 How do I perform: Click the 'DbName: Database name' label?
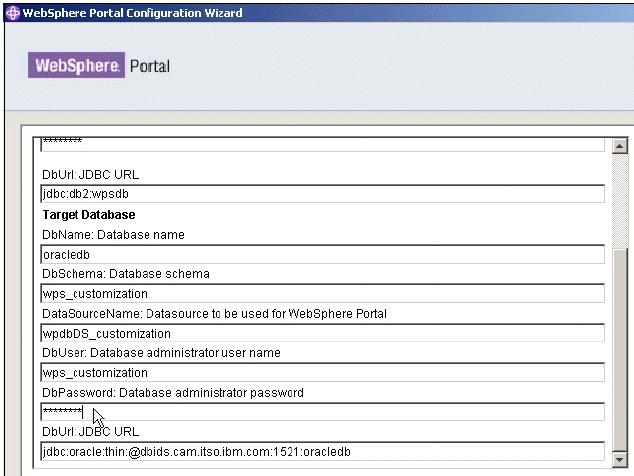(113, 235)
